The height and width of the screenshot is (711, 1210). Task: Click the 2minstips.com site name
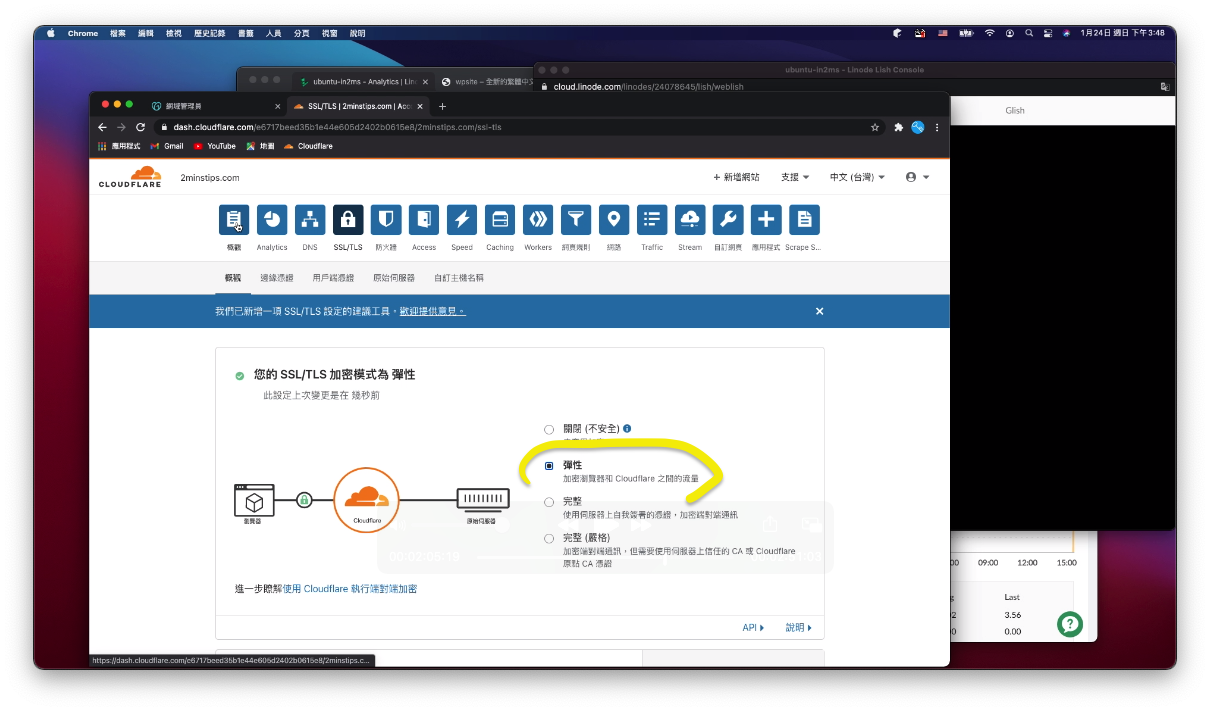[210, 178]
